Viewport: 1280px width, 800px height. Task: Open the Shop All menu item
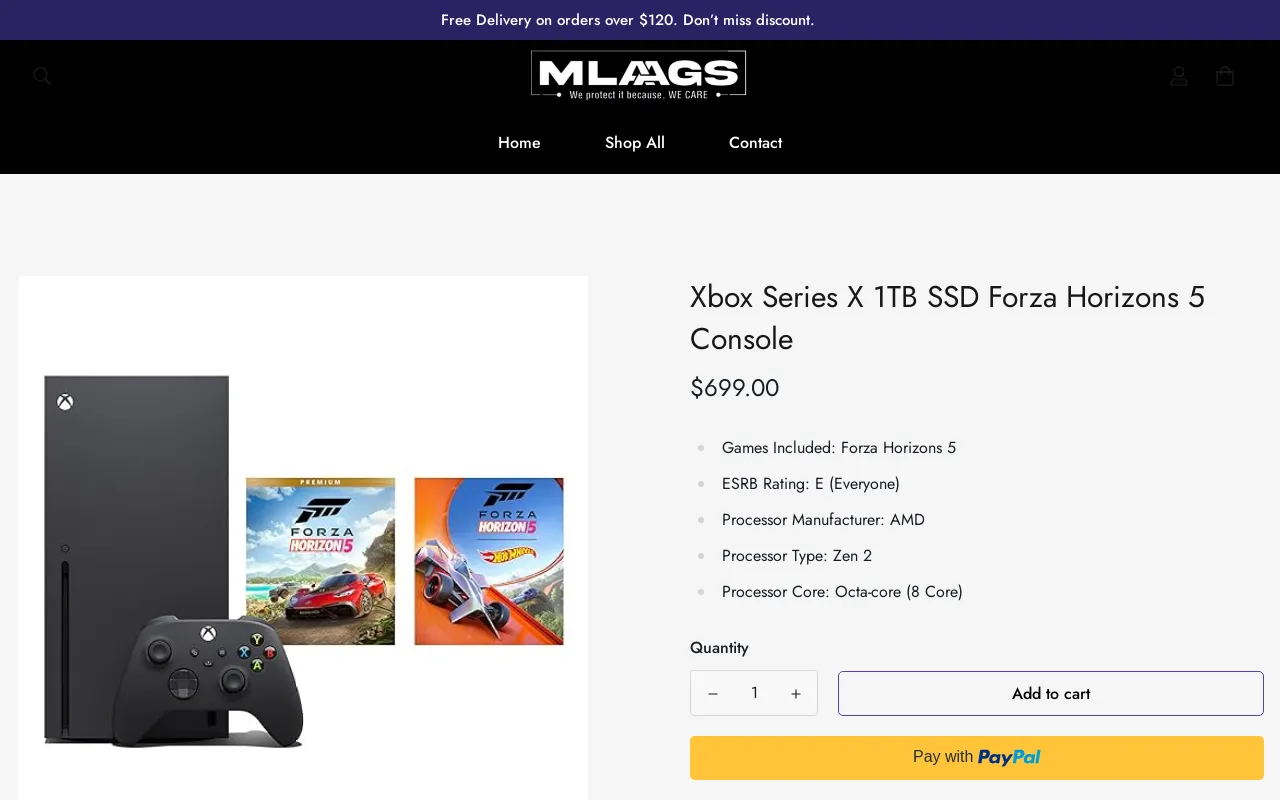[635, 143]
